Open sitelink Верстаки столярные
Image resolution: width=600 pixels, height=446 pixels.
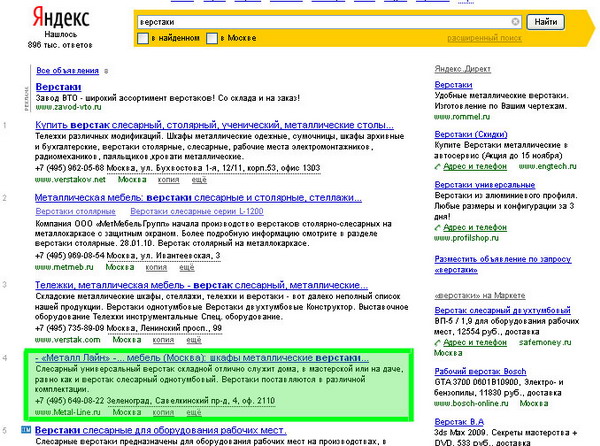point(75,211)
